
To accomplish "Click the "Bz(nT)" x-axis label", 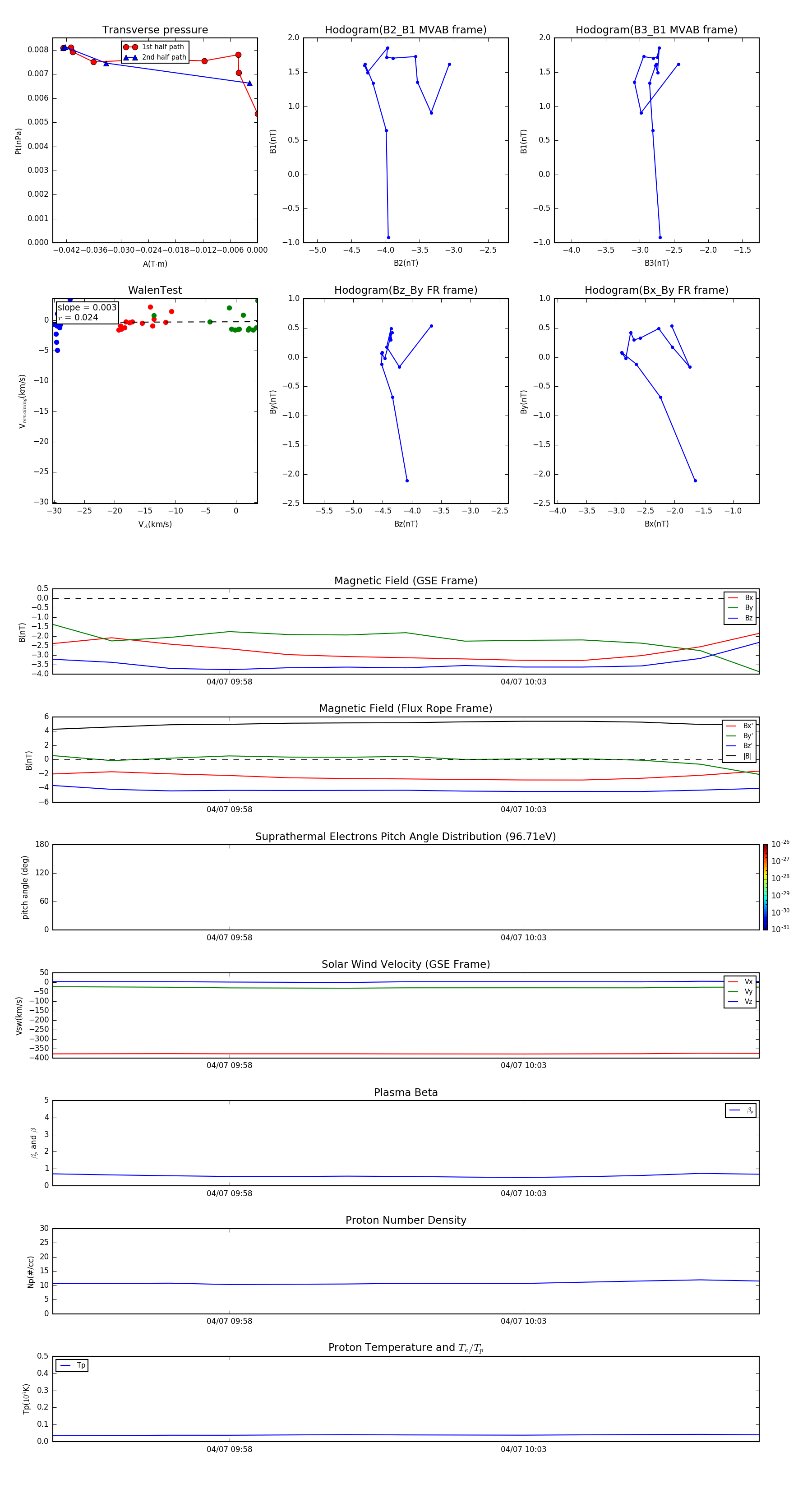I will click(x=406, y=524).
